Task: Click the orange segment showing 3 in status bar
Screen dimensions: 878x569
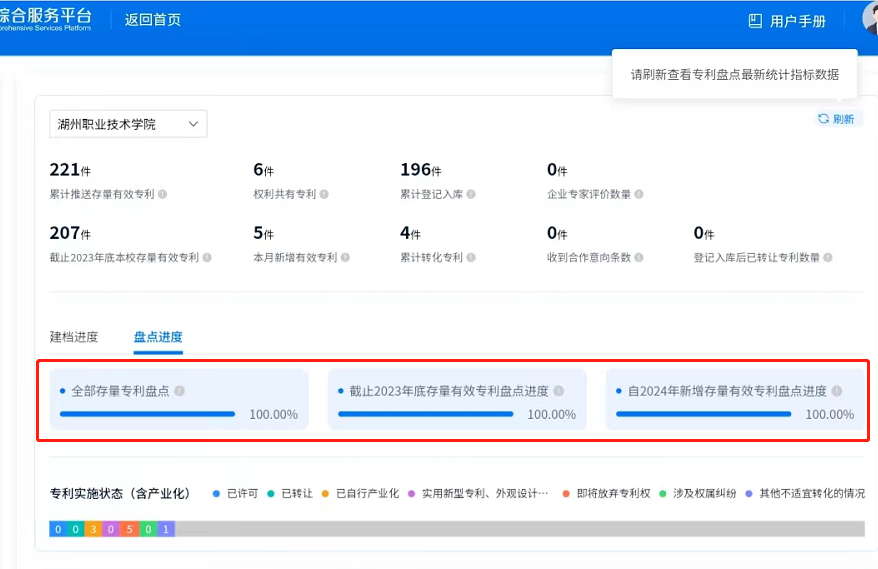Action: [x=93, y=529]
